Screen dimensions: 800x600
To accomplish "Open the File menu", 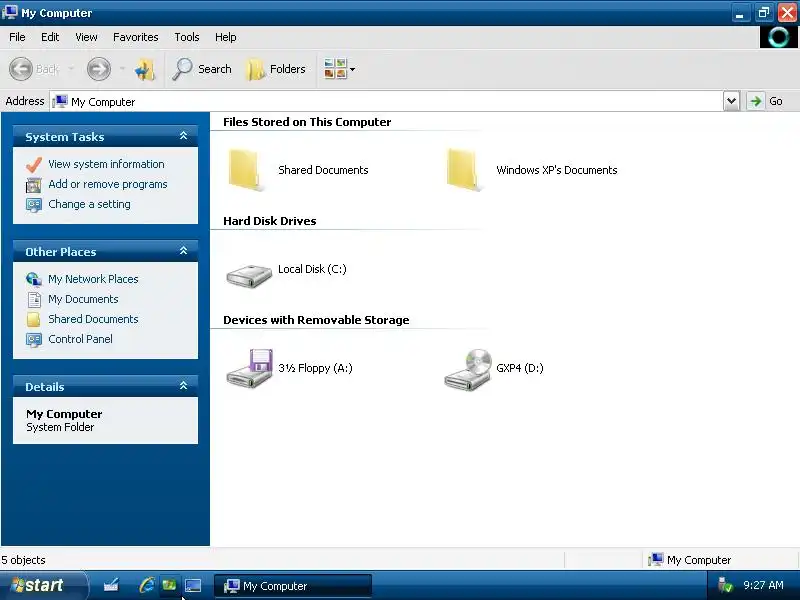I will point(17,37).
